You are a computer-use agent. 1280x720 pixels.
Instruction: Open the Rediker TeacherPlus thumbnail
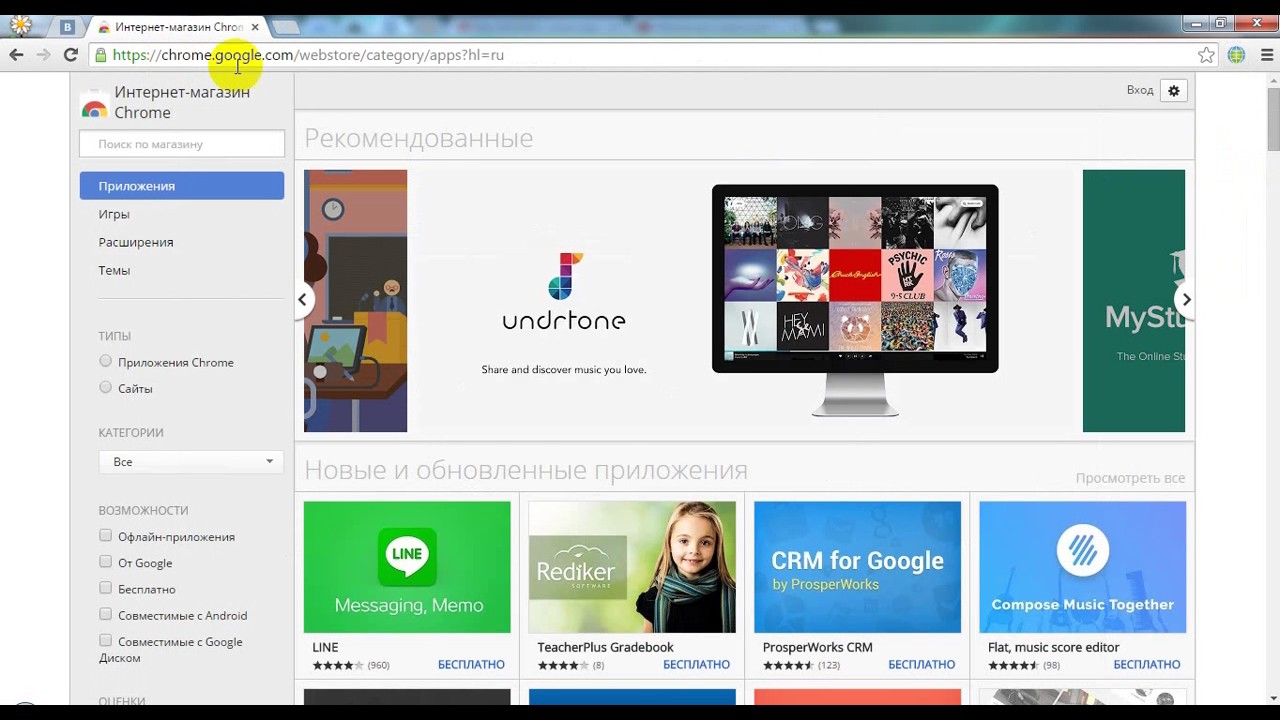[x=632, y=567]
